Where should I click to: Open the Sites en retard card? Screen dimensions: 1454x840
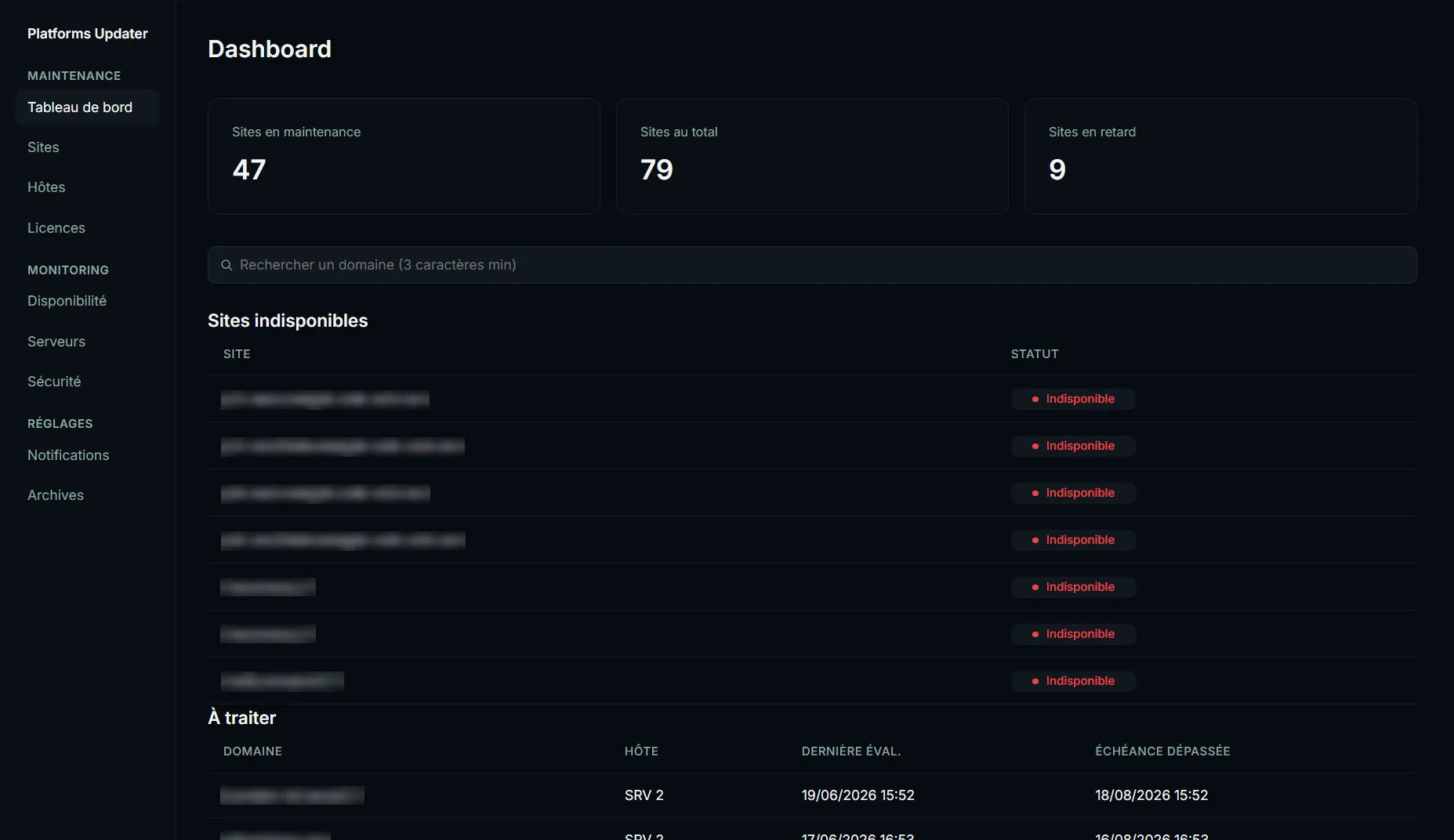tap(1220, 156)
